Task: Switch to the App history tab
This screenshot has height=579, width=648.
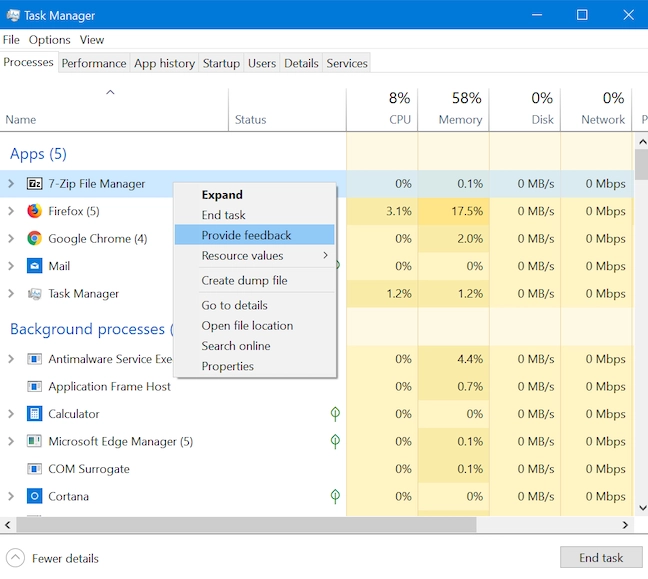Action: coord(164,63)
